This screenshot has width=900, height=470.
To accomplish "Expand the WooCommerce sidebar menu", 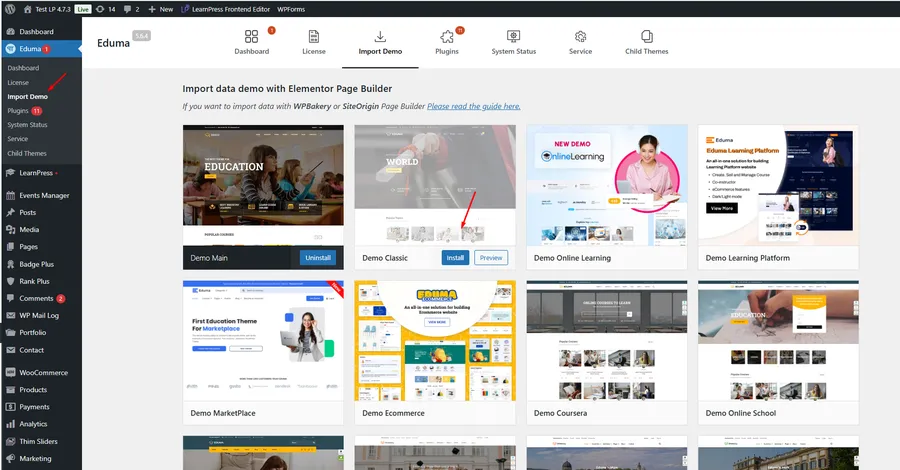I will pyautogui.click(x=43, y=372).
